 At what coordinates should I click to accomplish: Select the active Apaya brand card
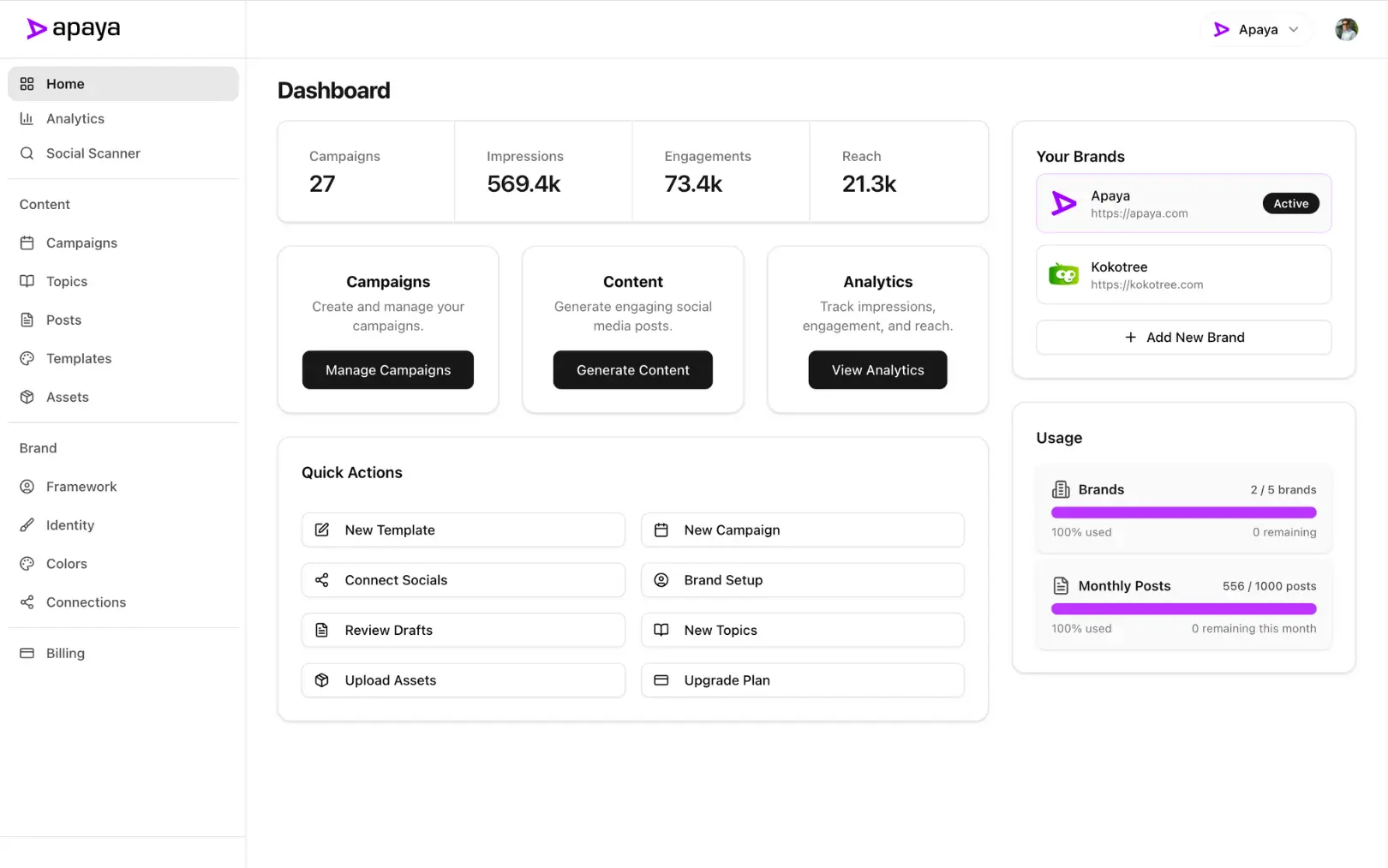click(x=1182, y=204)
